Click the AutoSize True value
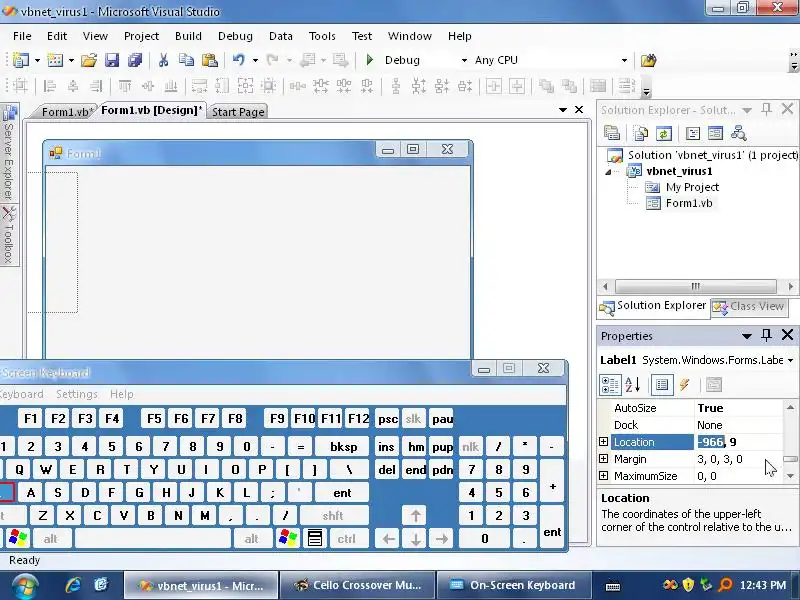800x600 pixels. pos(739,408)
